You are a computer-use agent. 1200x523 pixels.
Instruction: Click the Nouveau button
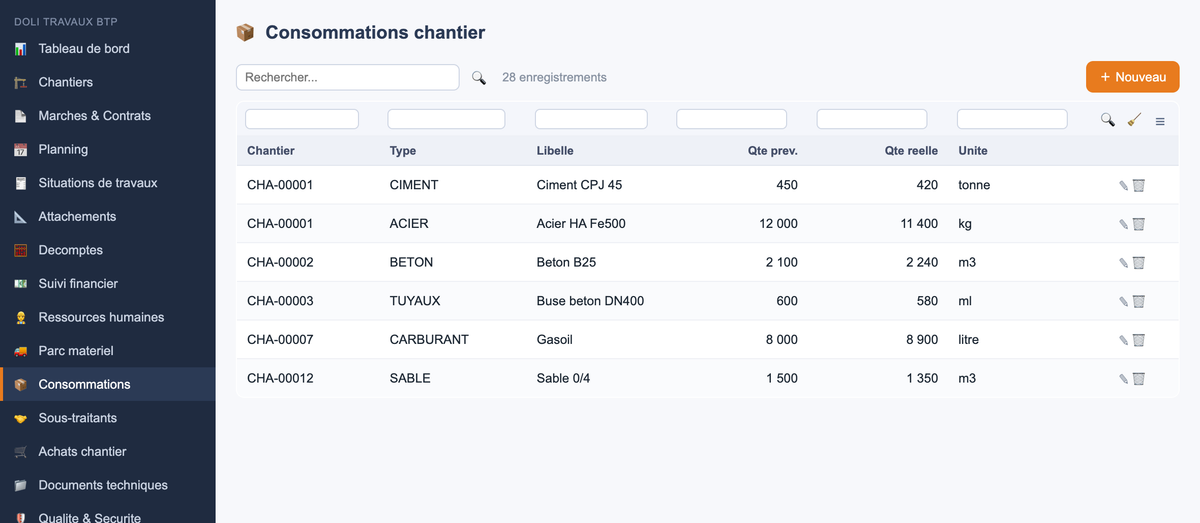[1133, 77]
